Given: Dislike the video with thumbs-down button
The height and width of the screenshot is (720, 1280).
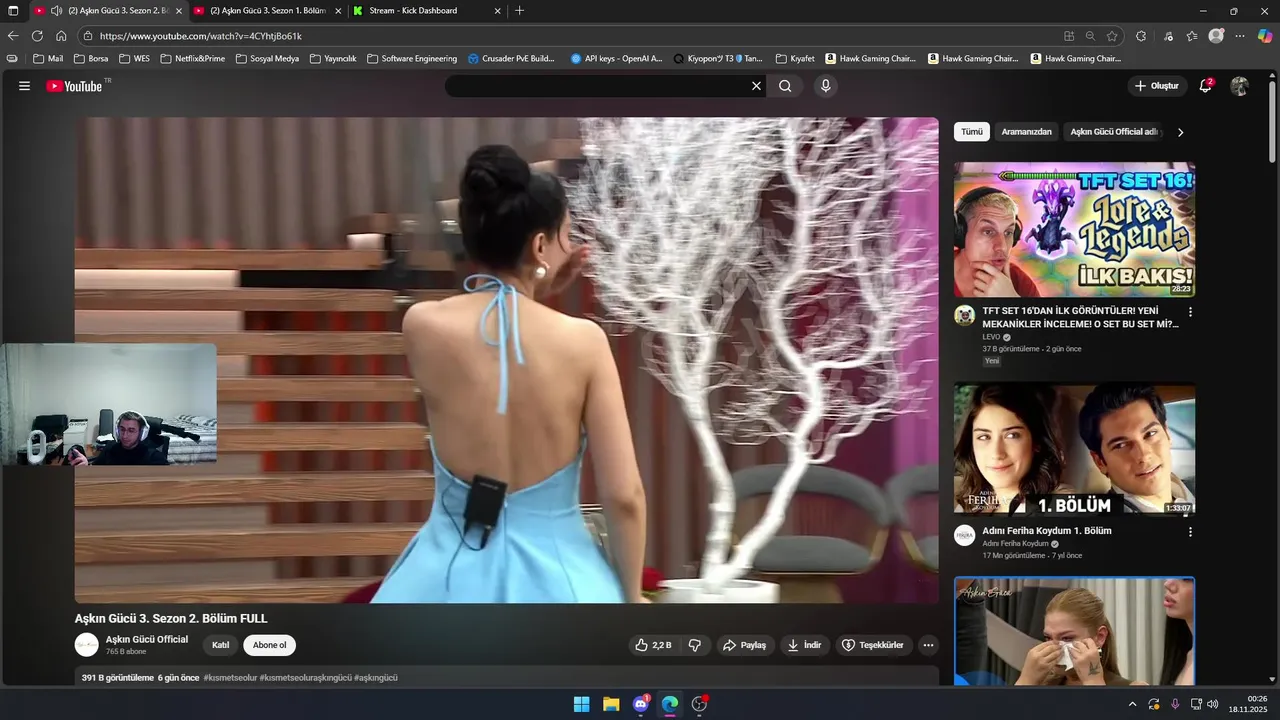Looking at the screenshot, I should pyautogui.click(x=695, y=645).
